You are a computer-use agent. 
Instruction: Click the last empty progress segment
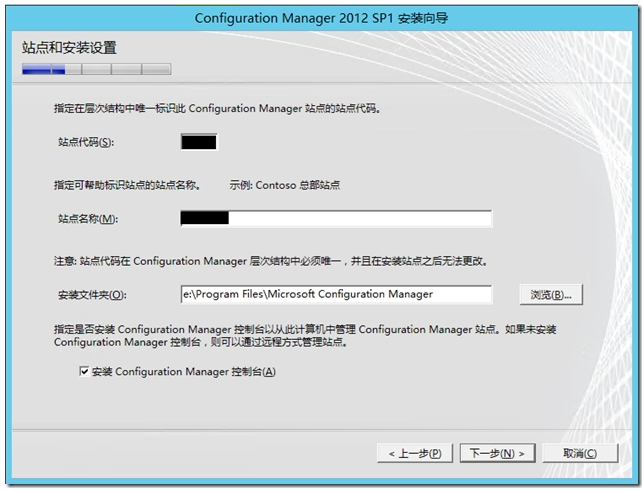point(156,69)
